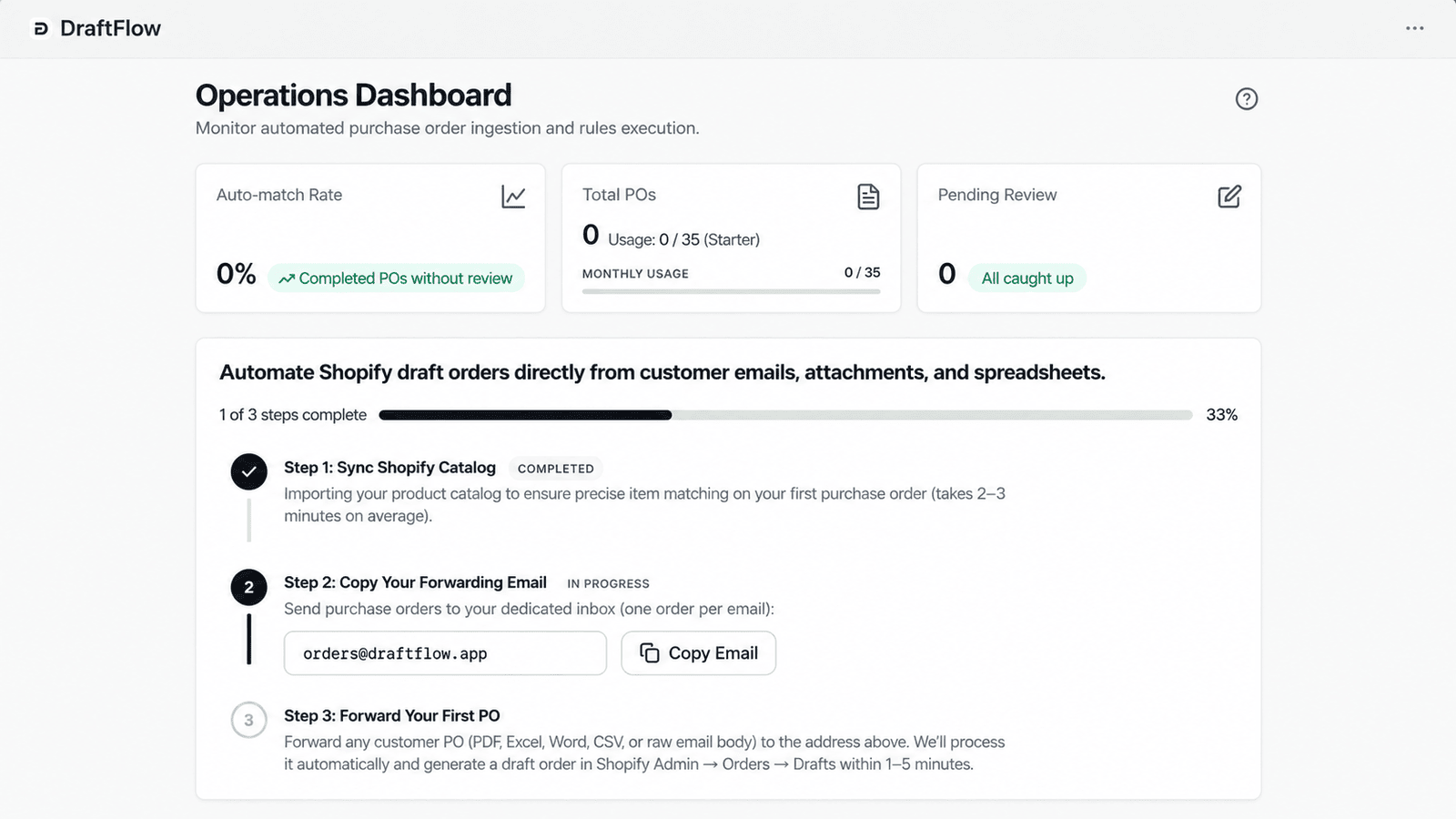Click the Pending Review edit icon

1229,197
